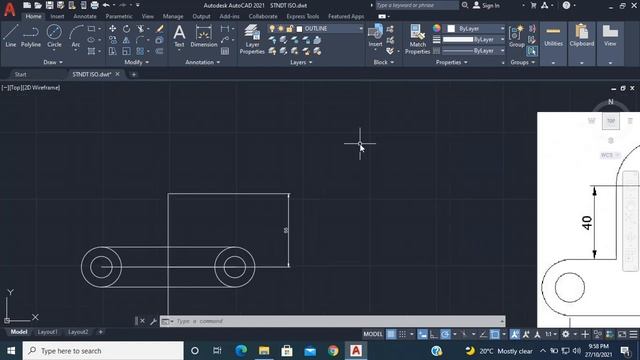The image size is (640, 360).
Task: Insert a Table from Annotation panel
Action: point(225,51)
